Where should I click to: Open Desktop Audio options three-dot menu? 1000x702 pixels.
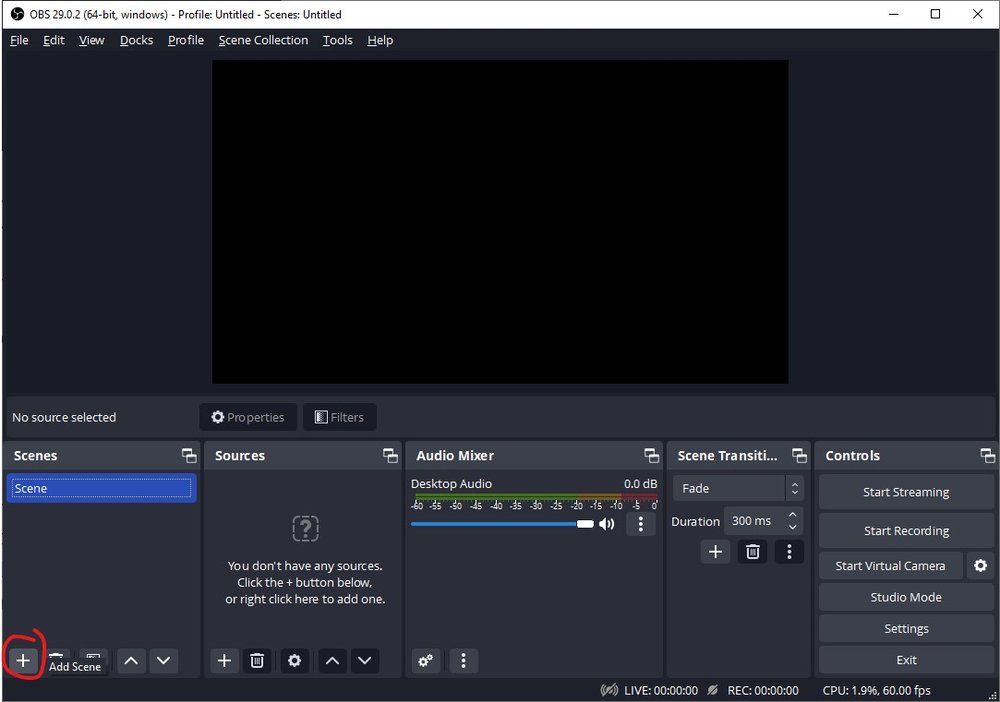click(x=641, y=524)
